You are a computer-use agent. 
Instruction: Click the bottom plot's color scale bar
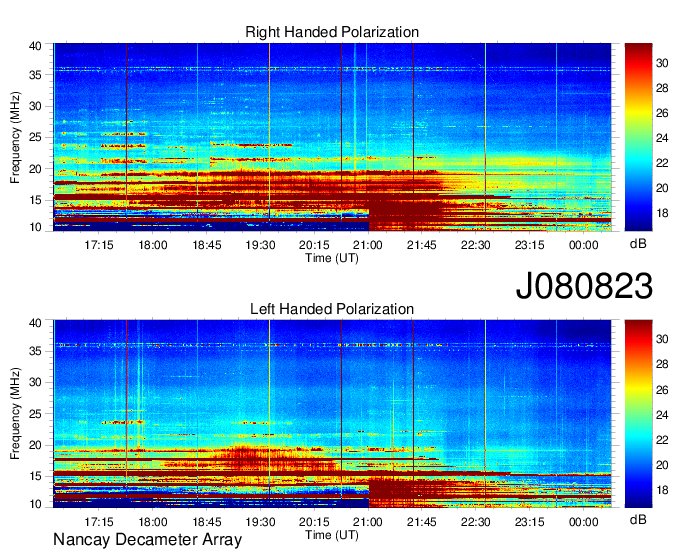[638, 414]
